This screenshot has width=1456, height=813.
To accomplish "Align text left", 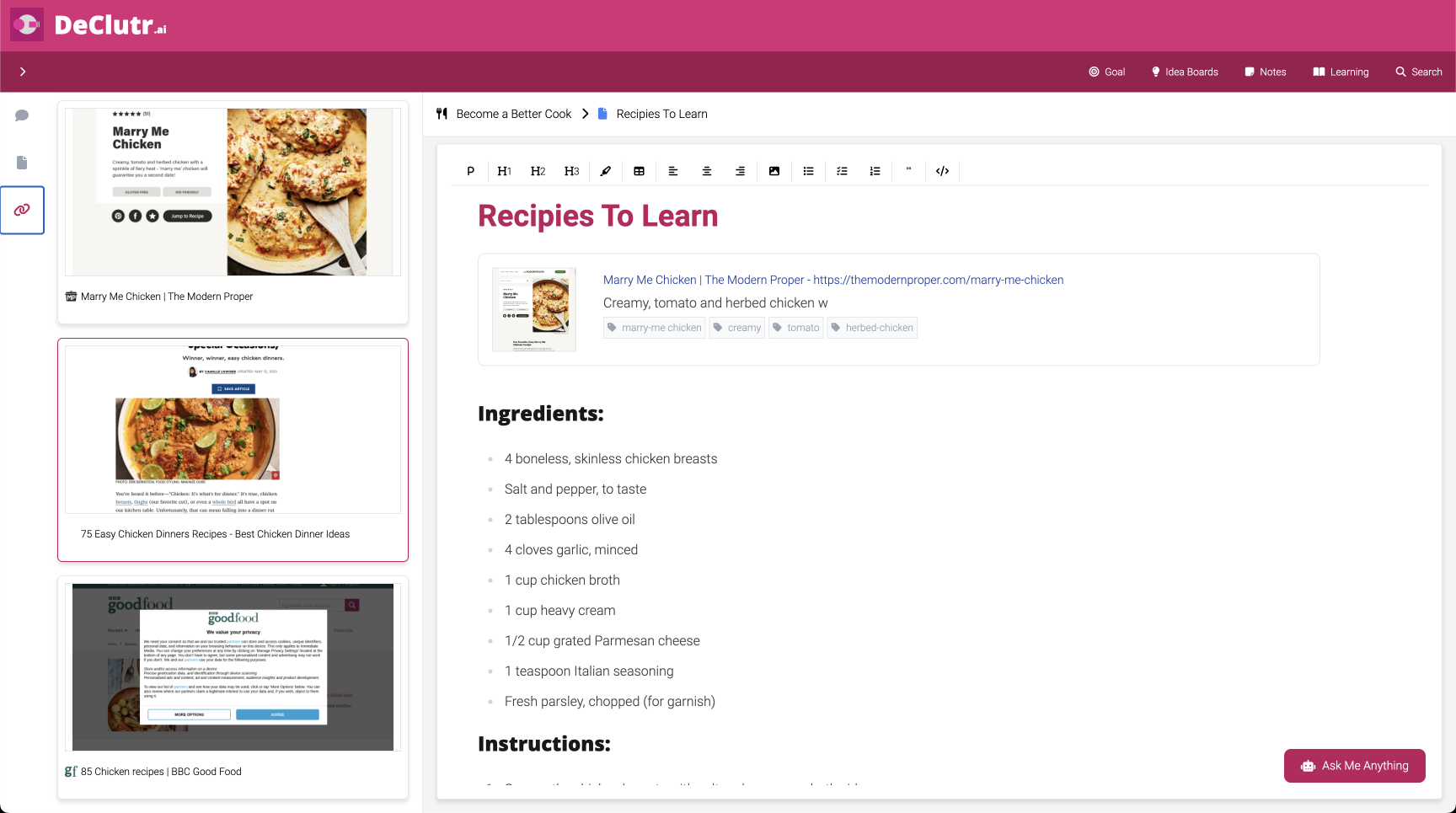I will 672,171.
